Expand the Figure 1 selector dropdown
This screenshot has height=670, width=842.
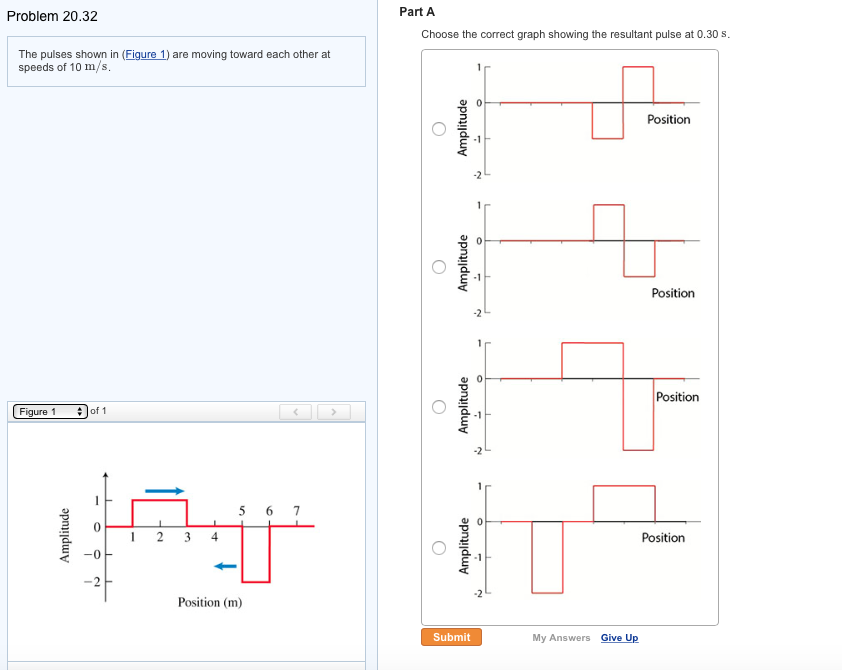click(x=45, y=410)
